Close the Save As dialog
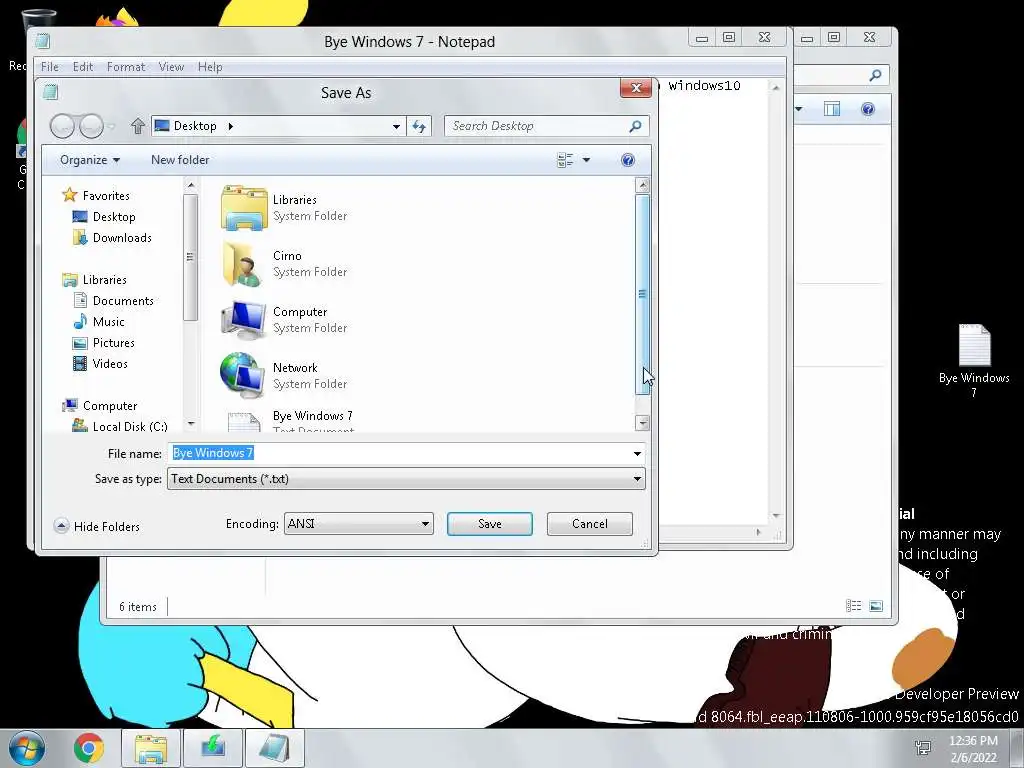Image resolution: width=1024 pixels, height=768 pixels. pyautogui.click(x=635, y=88)
